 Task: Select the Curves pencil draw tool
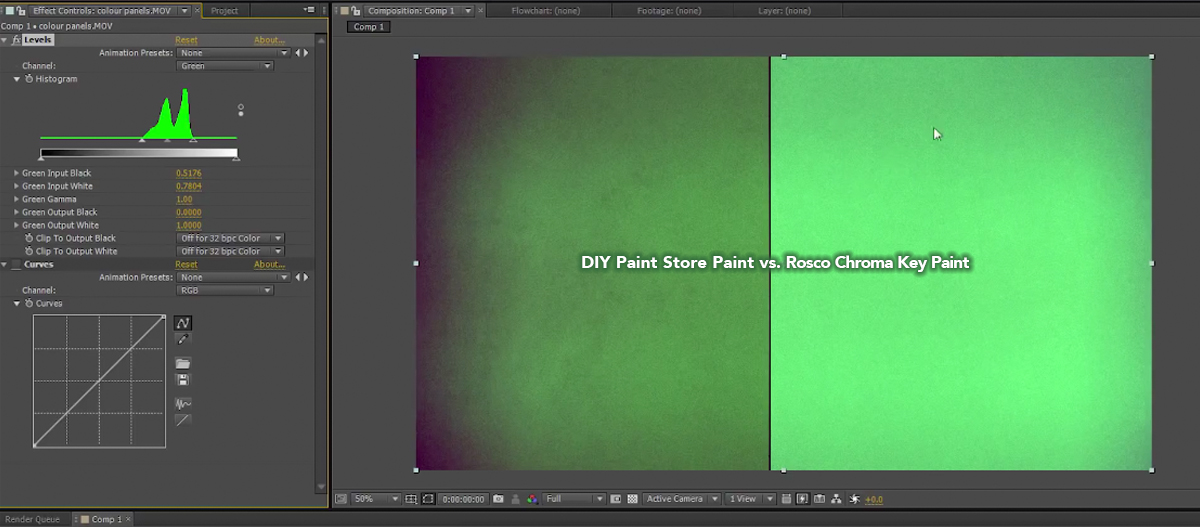[183, 340]
